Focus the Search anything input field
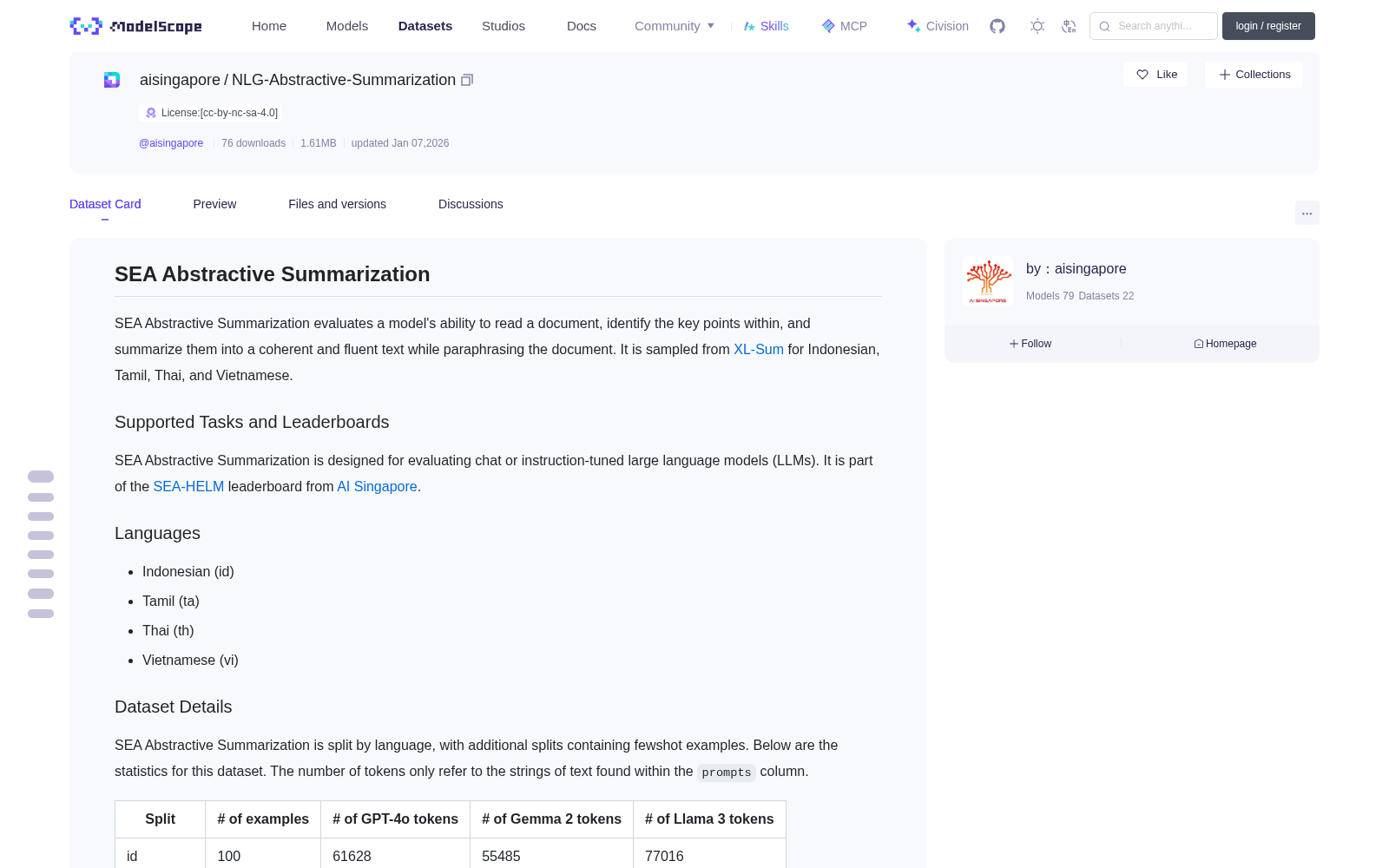 click(x=1154, y=26)
